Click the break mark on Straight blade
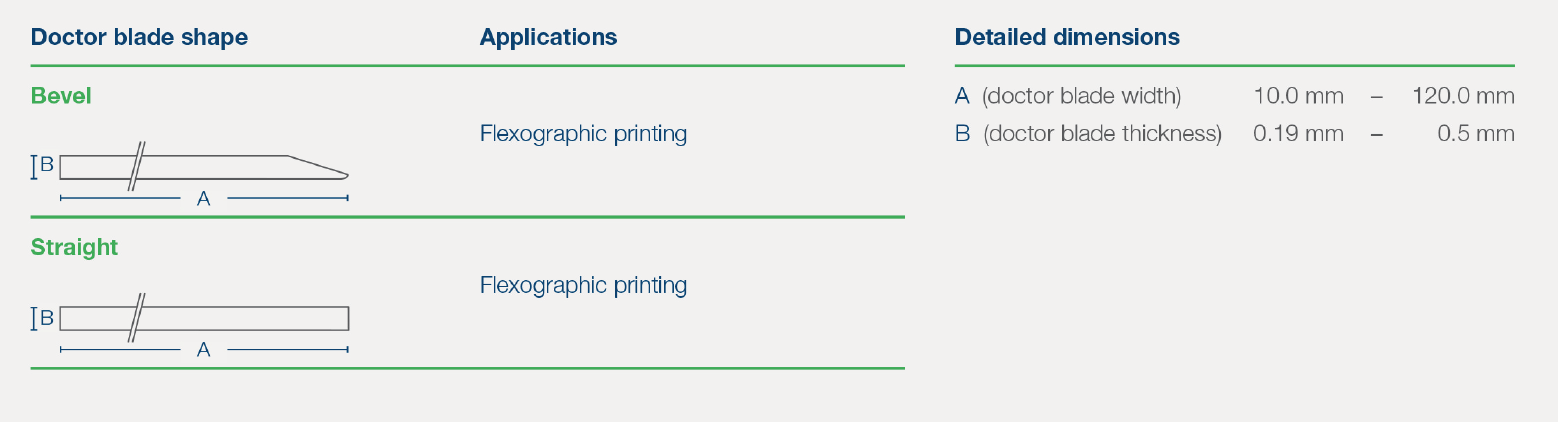The height and width of the screenshot is (422, 1558). pyautogui.click(x=137, y=318)
